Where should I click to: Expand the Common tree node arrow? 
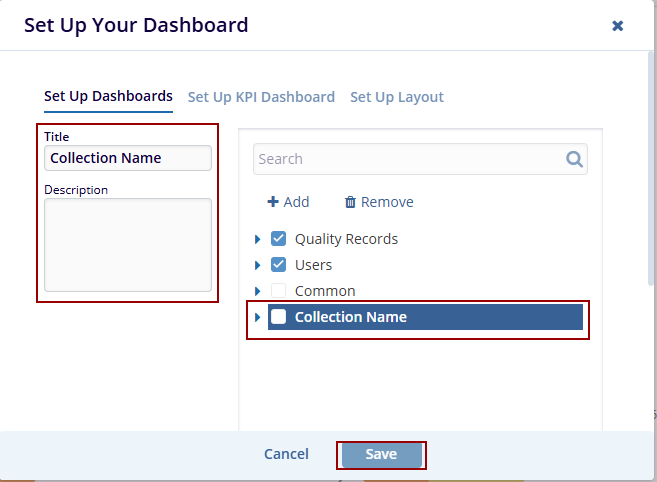(258, 291)
